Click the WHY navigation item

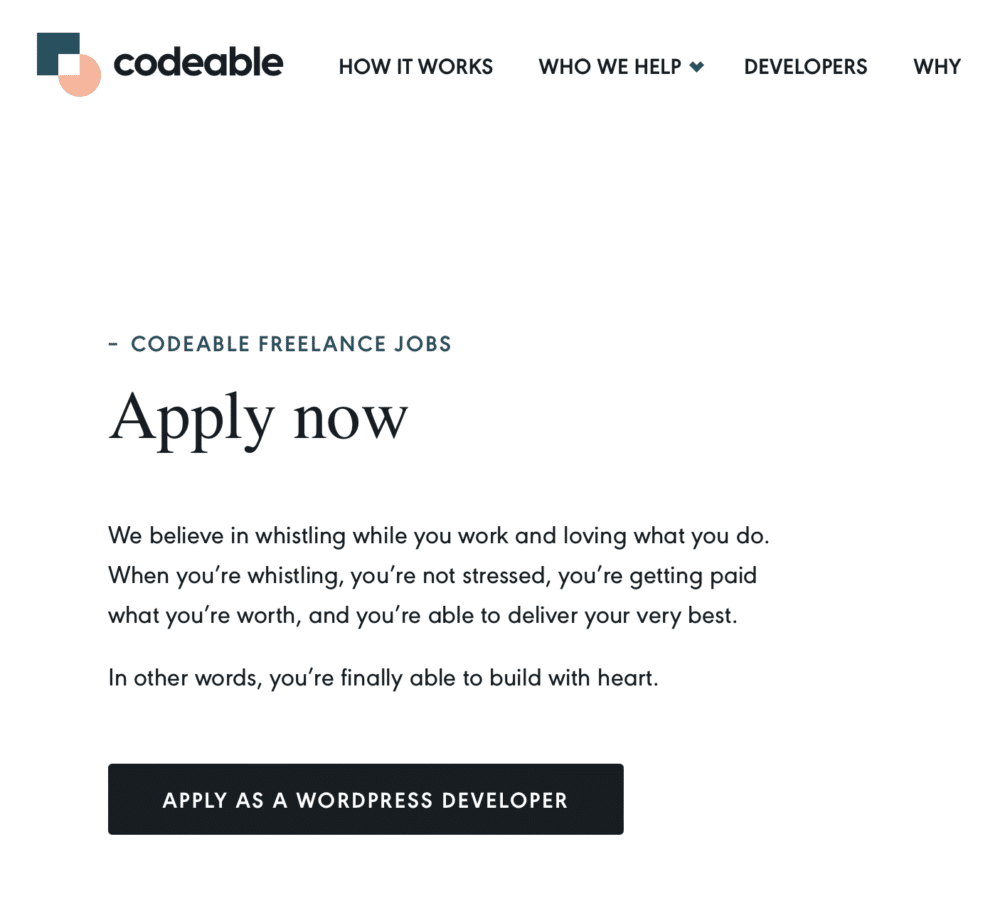pyautogui.click(x=937, y=67)
